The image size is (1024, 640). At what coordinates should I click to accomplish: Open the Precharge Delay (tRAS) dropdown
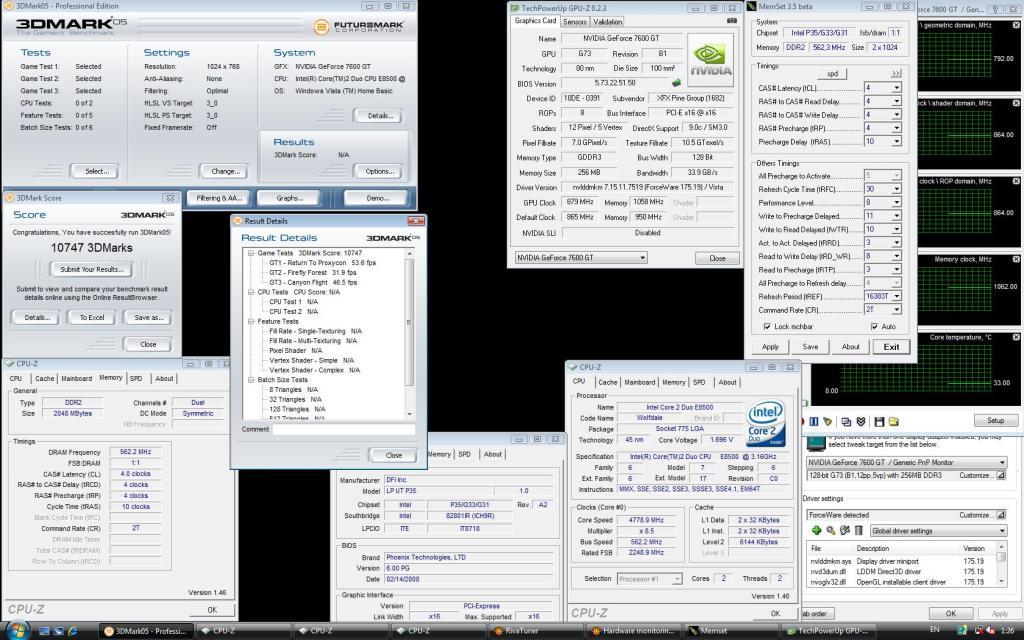tap(897, 141)
